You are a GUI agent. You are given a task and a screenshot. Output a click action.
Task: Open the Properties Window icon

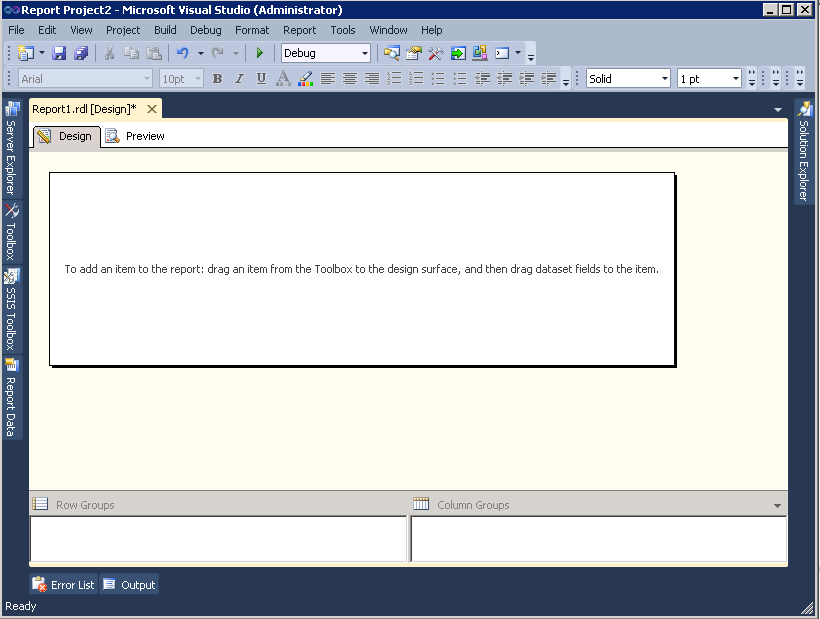coord(414,53)
